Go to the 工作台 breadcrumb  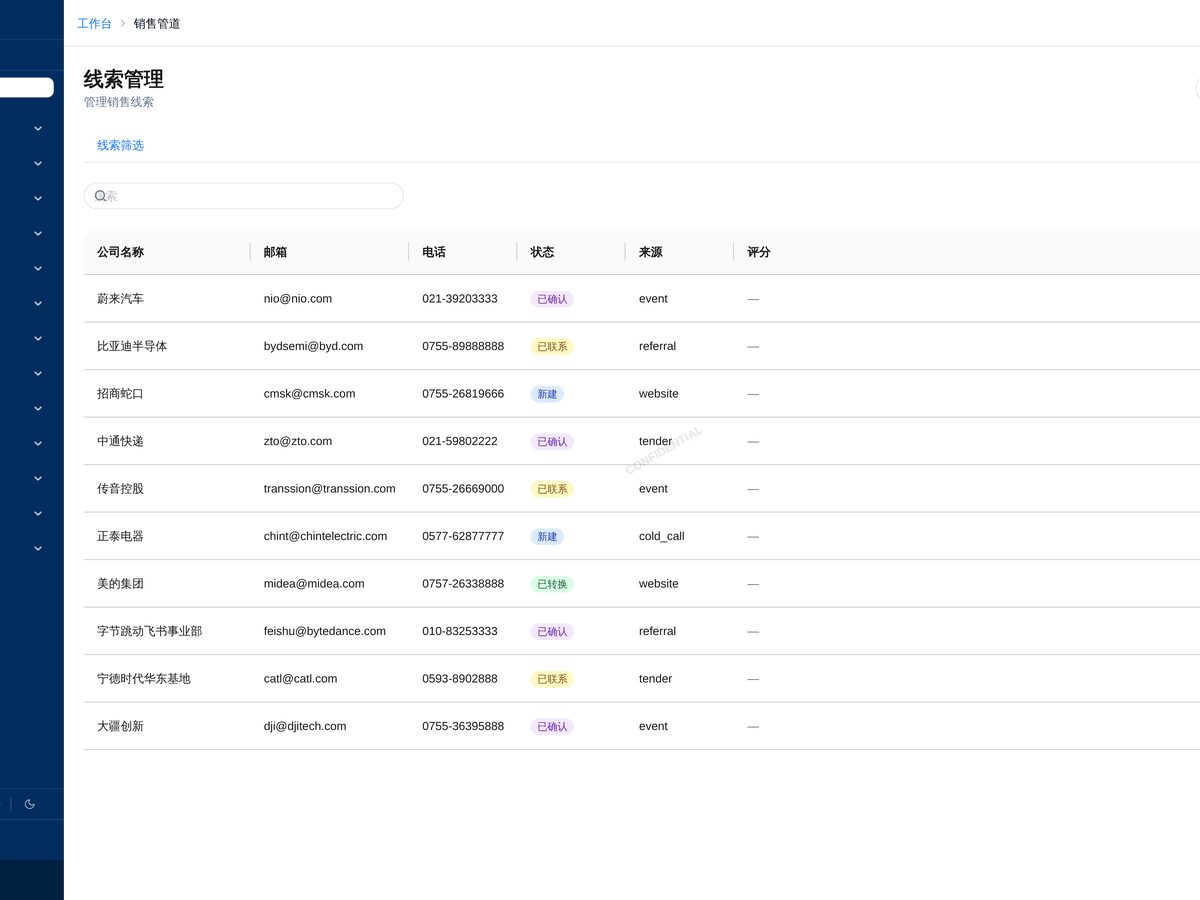[94, 23]
